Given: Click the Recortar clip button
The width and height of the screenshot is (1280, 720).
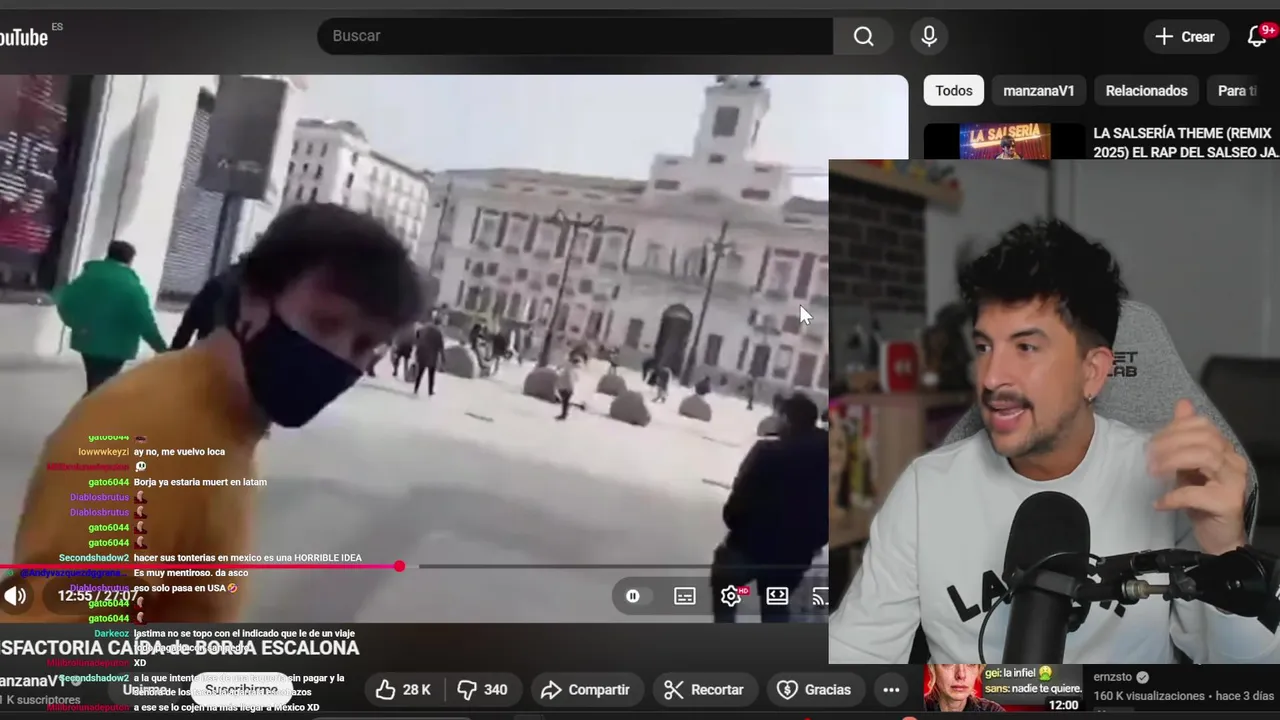Looking at the screenshot, I should (704, 690).
